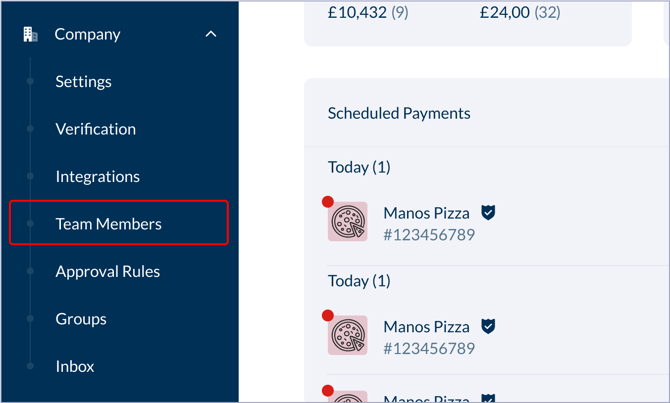This screenshot has height=403, width=670.
Task: Click the pizza icon under the second Today heading
Action: click(x=348, y=336)
